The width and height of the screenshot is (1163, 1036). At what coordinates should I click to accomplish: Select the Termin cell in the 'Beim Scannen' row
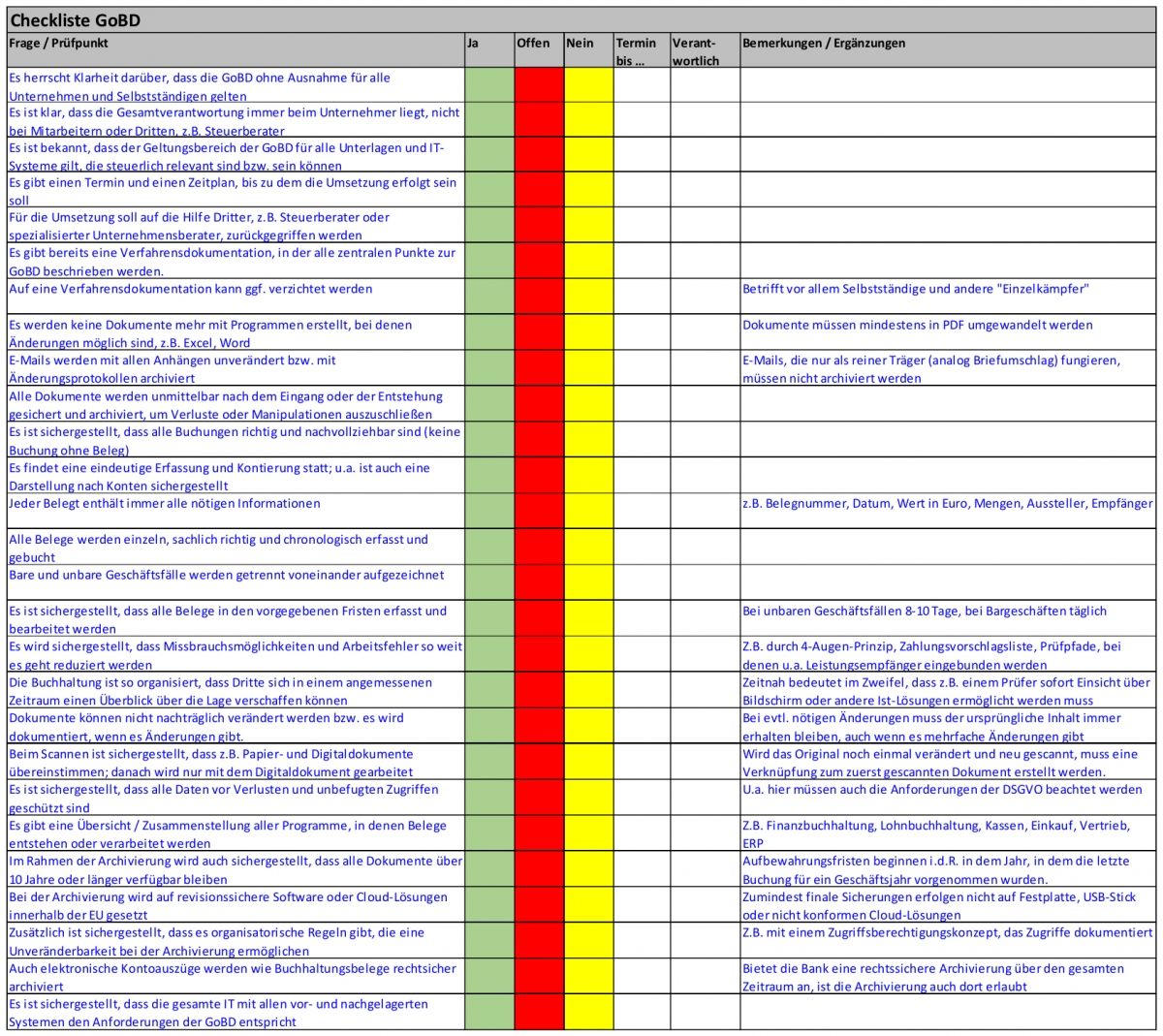pos(641,763)
